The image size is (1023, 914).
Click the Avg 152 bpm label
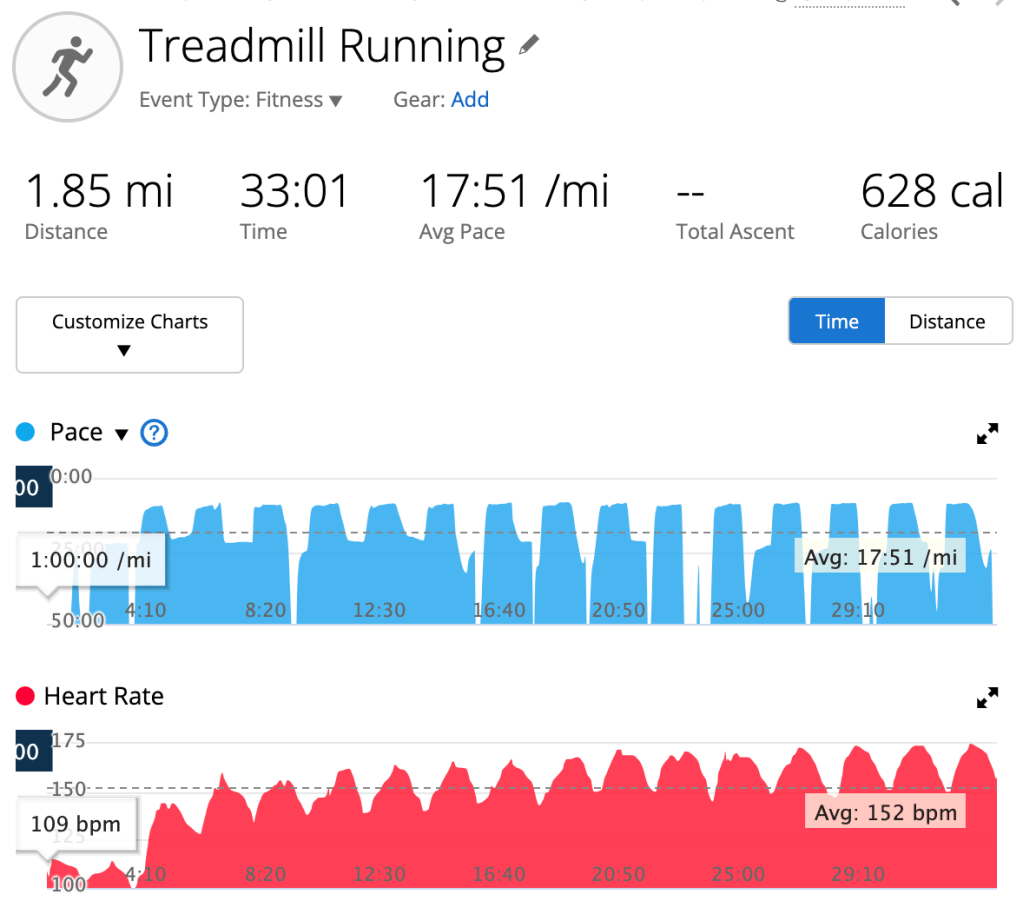(x=885, y=812)
